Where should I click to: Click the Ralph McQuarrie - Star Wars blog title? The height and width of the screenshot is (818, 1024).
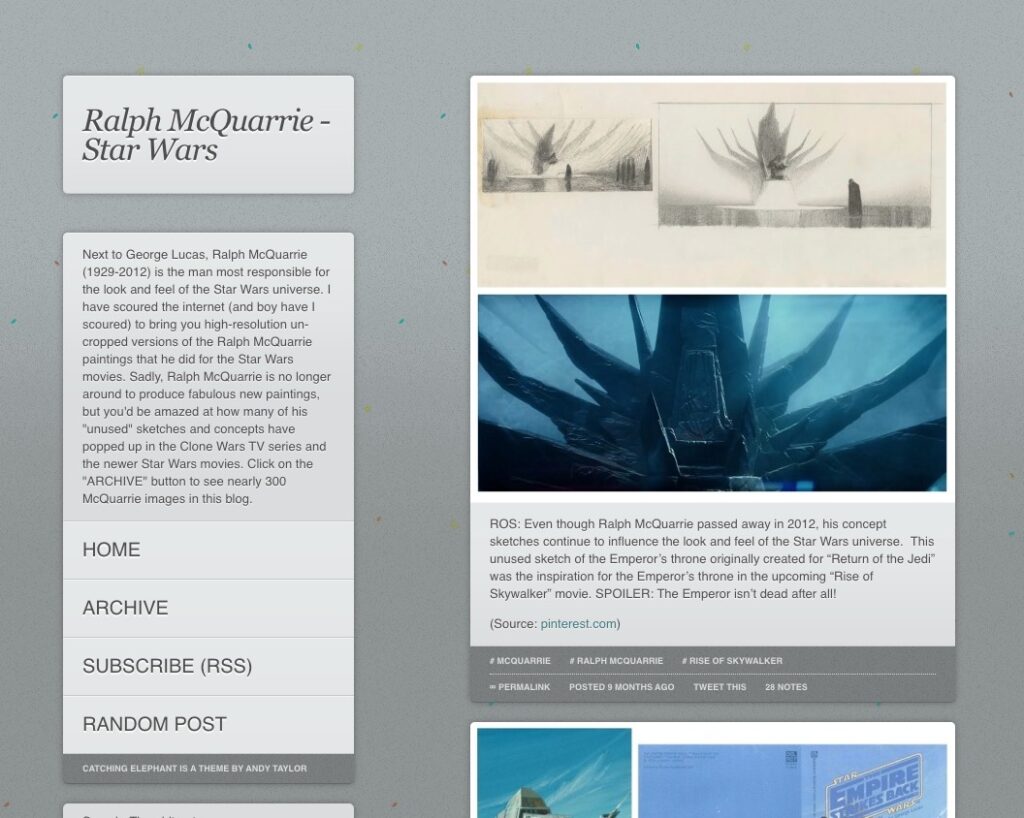[x=206, y=134]
